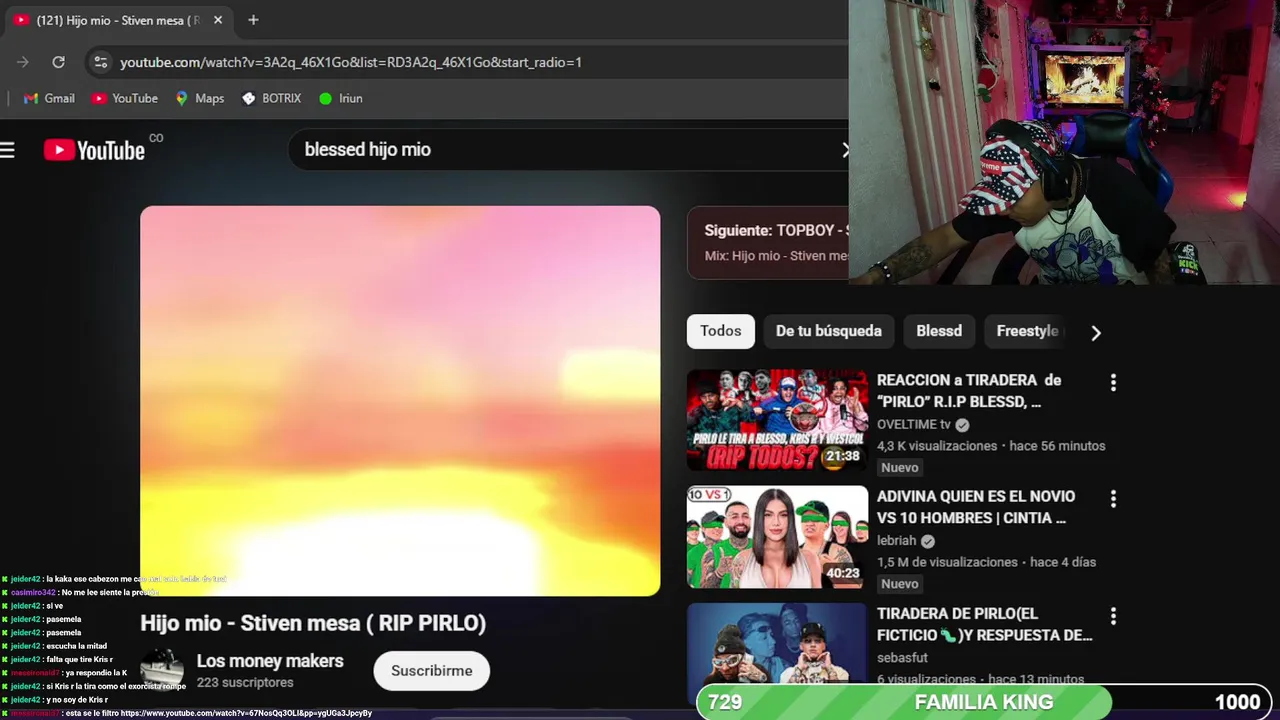
Task: Click the 1,5 M de visualizaciones text
Action: 947,562
